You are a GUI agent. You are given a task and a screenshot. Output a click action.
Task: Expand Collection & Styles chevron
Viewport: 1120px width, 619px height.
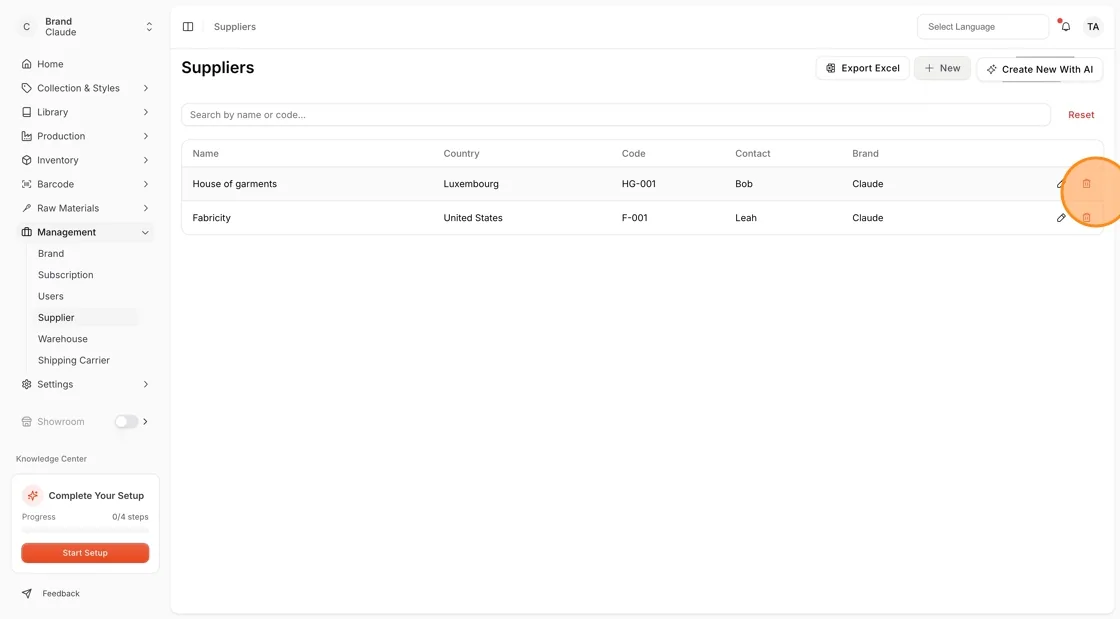146,89
